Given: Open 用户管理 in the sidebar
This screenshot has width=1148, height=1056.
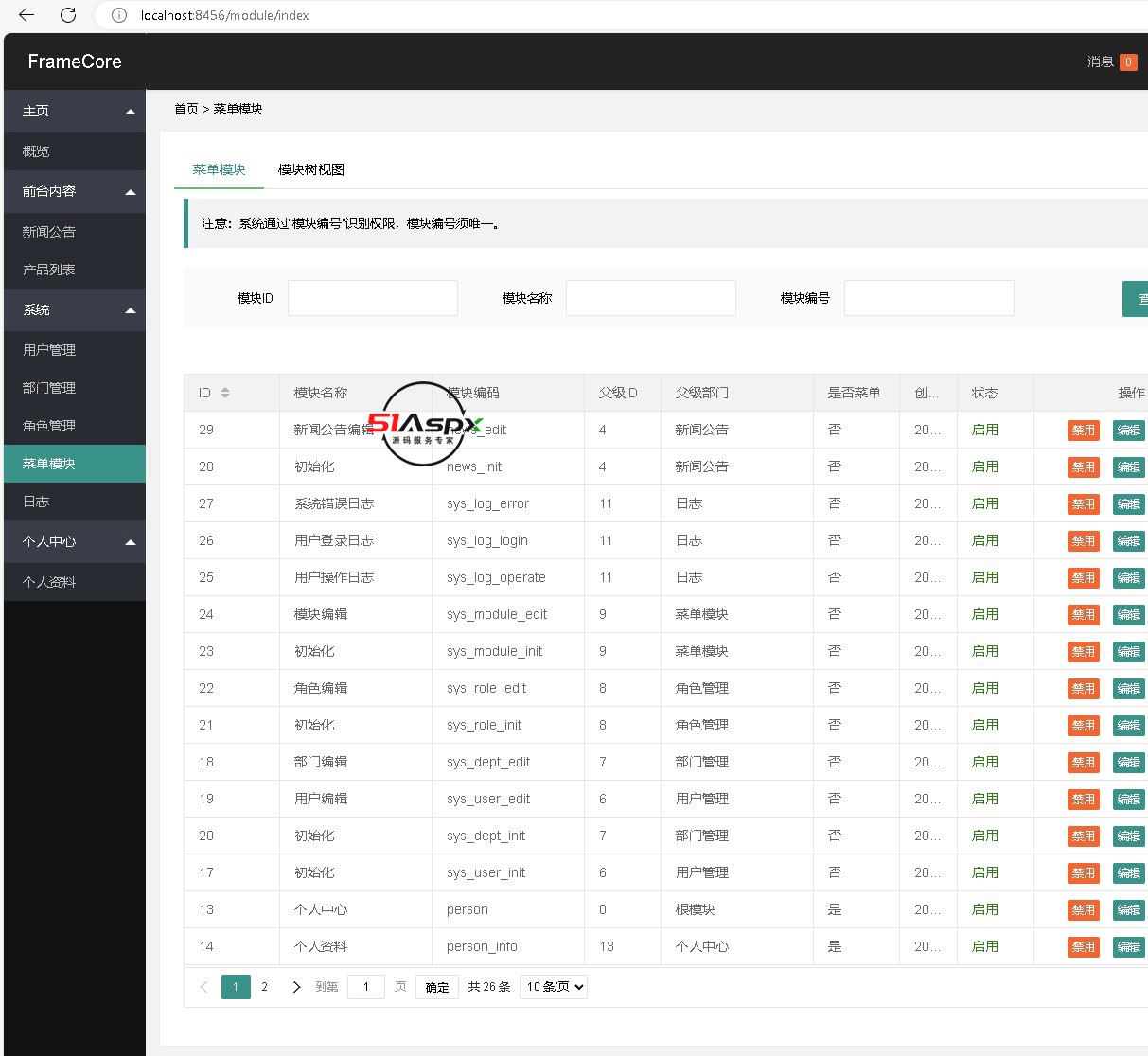Looking at the screenshot, I should (x=75, y=350).
